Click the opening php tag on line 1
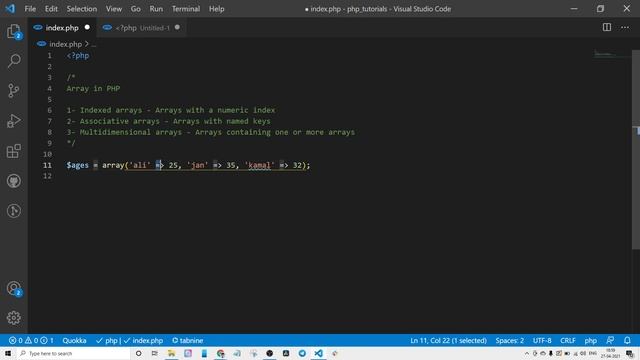Screen dimensions: 640x360 pos(78,56)
